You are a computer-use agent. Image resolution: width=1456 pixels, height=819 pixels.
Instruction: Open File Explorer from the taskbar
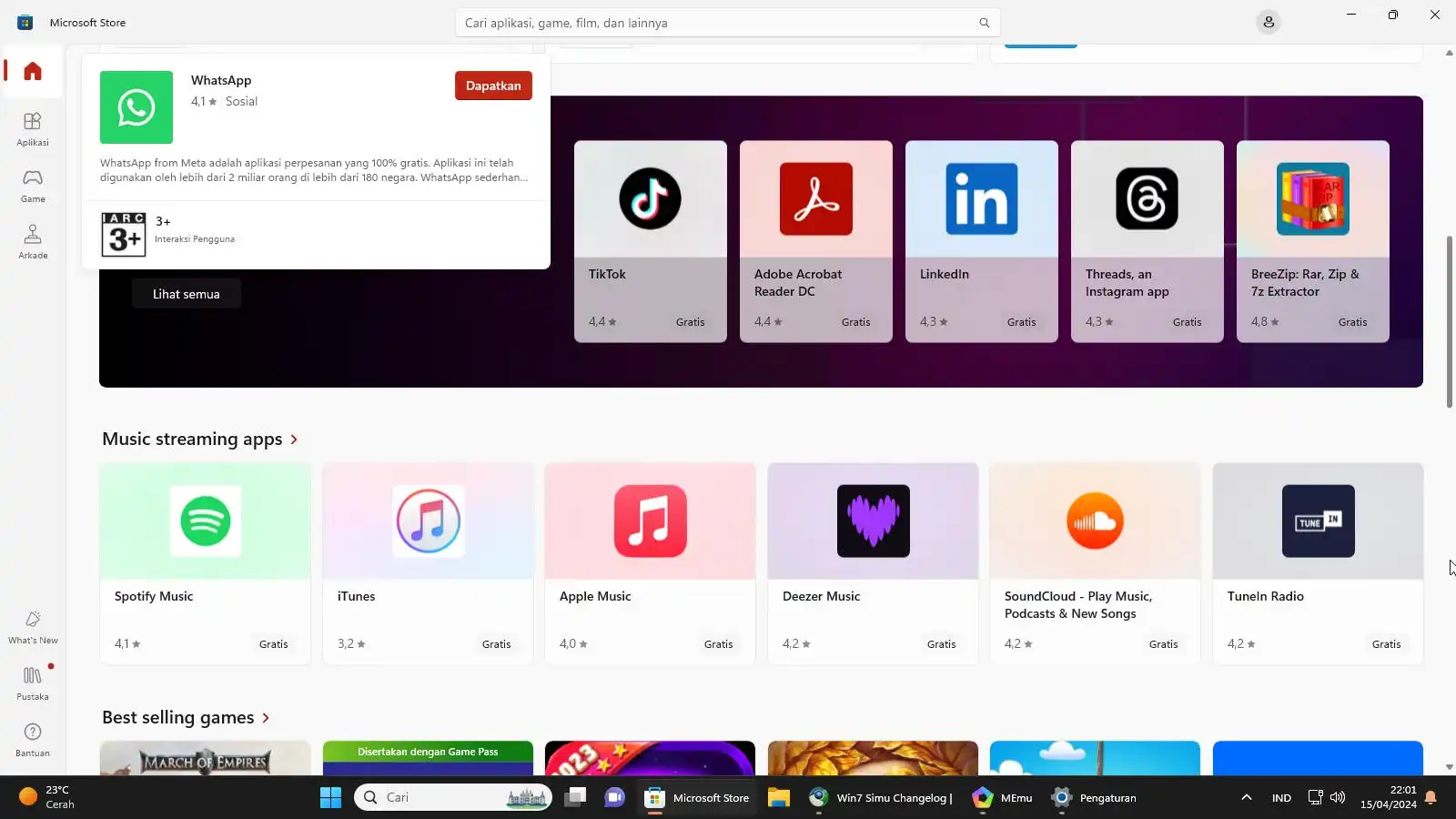pyautogui.click(x=778, y=798)
